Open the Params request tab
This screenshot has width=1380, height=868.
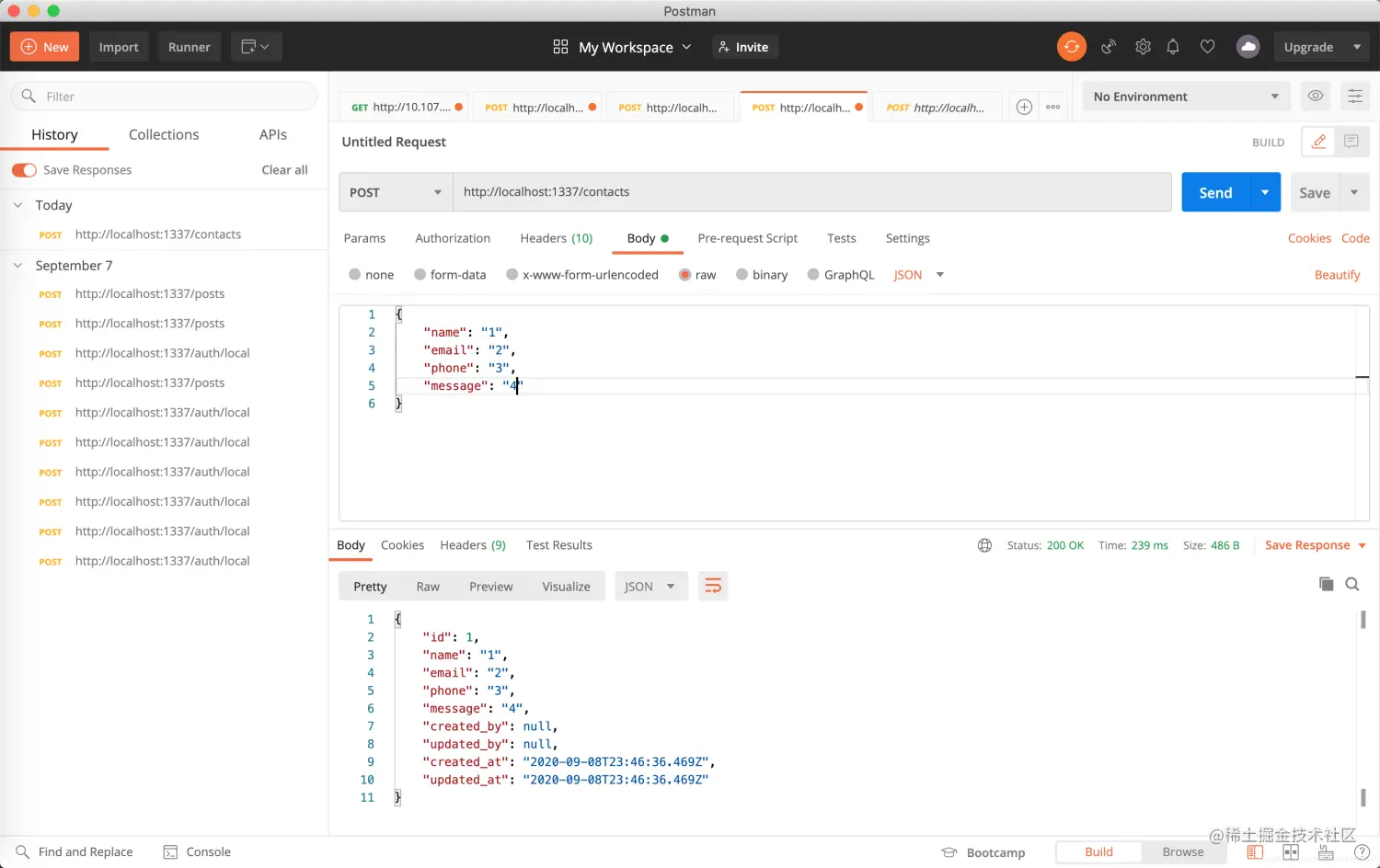pos(364,238)
